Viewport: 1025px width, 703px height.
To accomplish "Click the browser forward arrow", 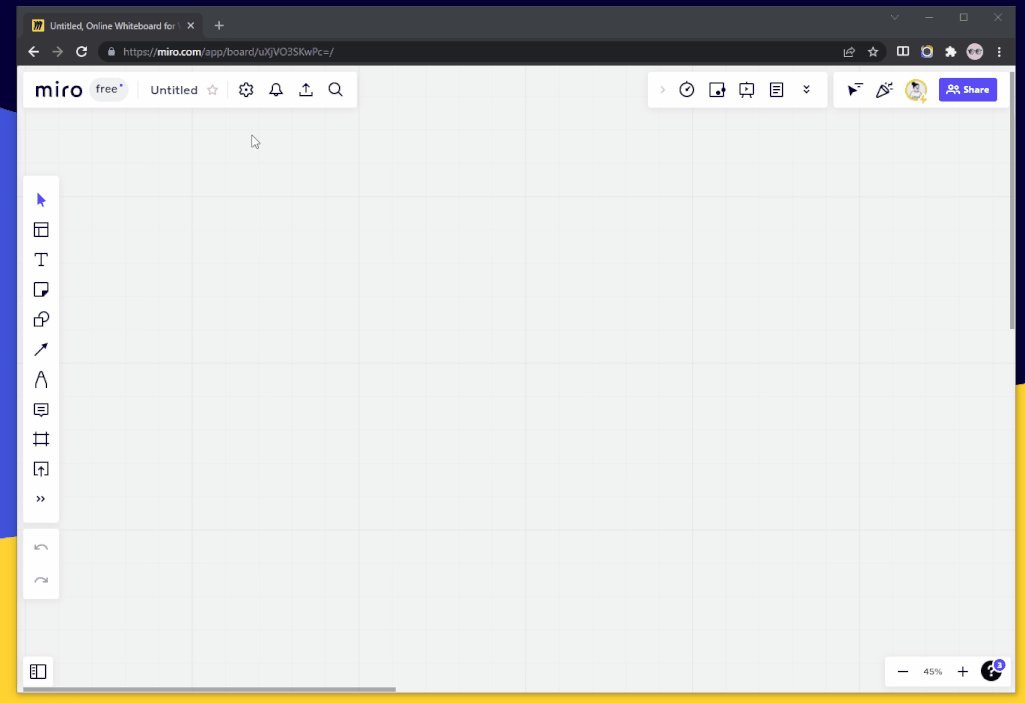I will 58,52.
